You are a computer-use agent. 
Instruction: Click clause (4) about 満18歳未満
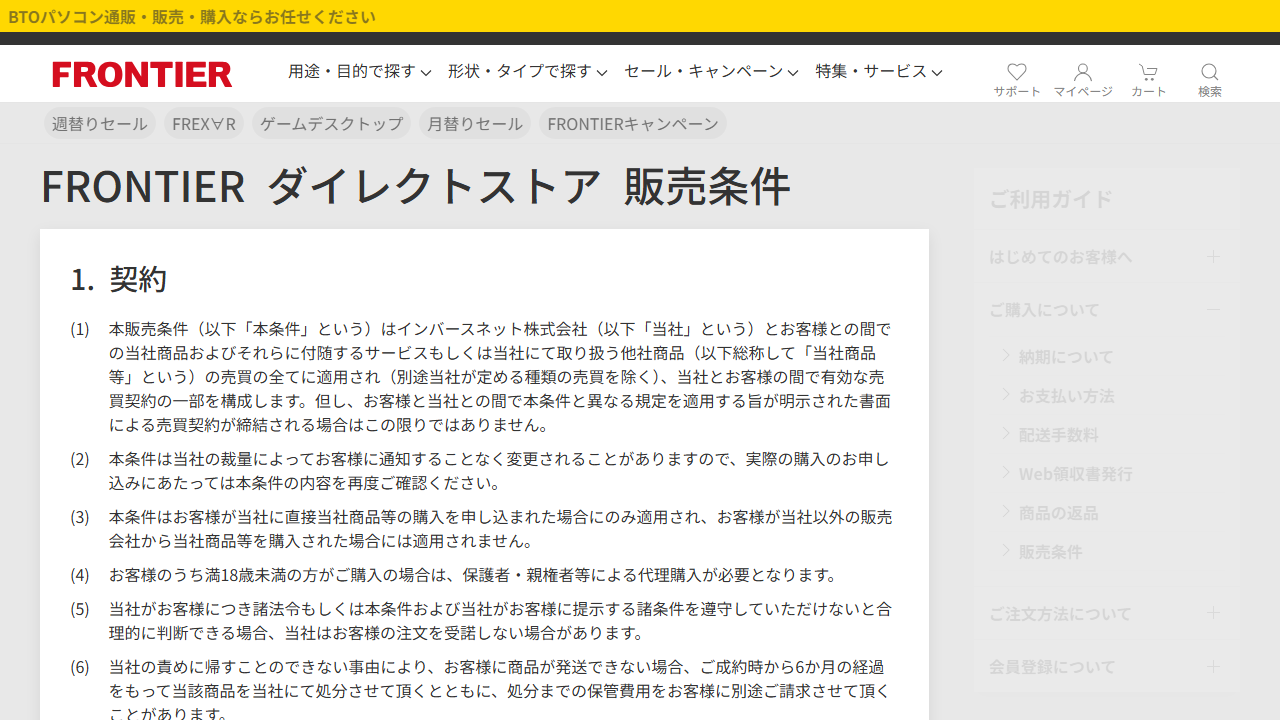tap(473, 575)
